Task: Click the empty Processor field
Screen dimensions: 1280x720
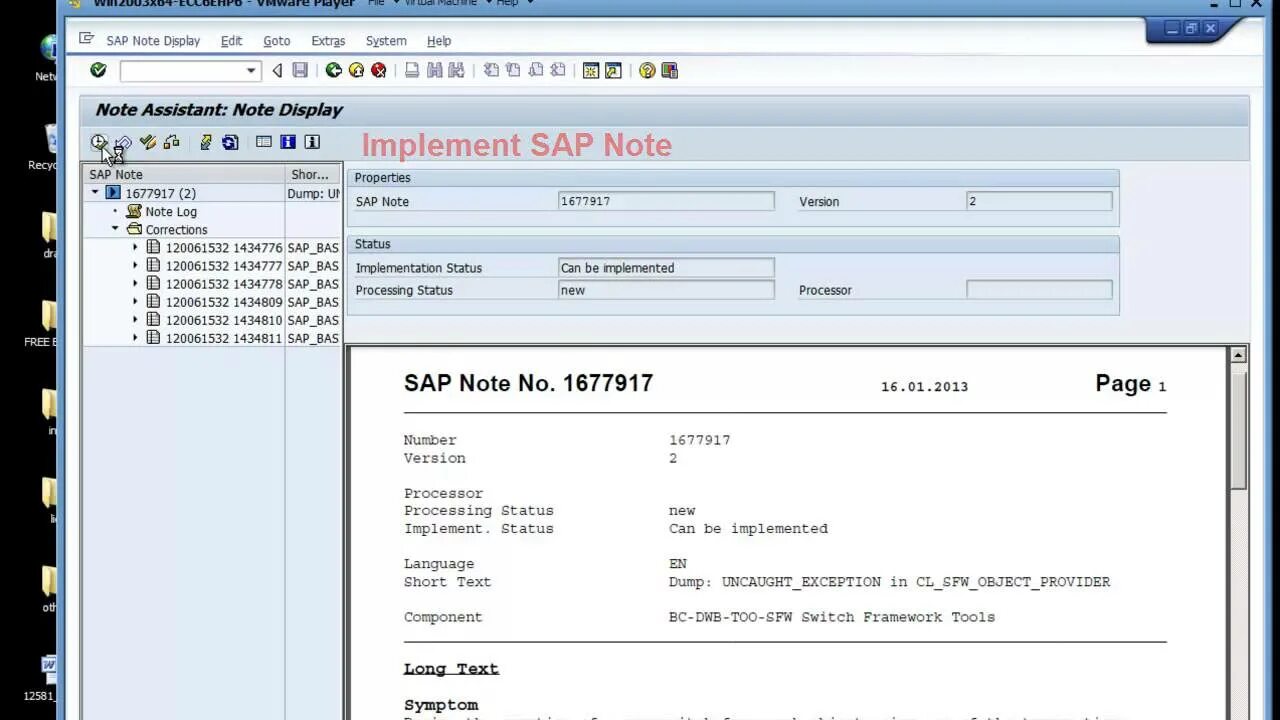Action: point(1039,290)
